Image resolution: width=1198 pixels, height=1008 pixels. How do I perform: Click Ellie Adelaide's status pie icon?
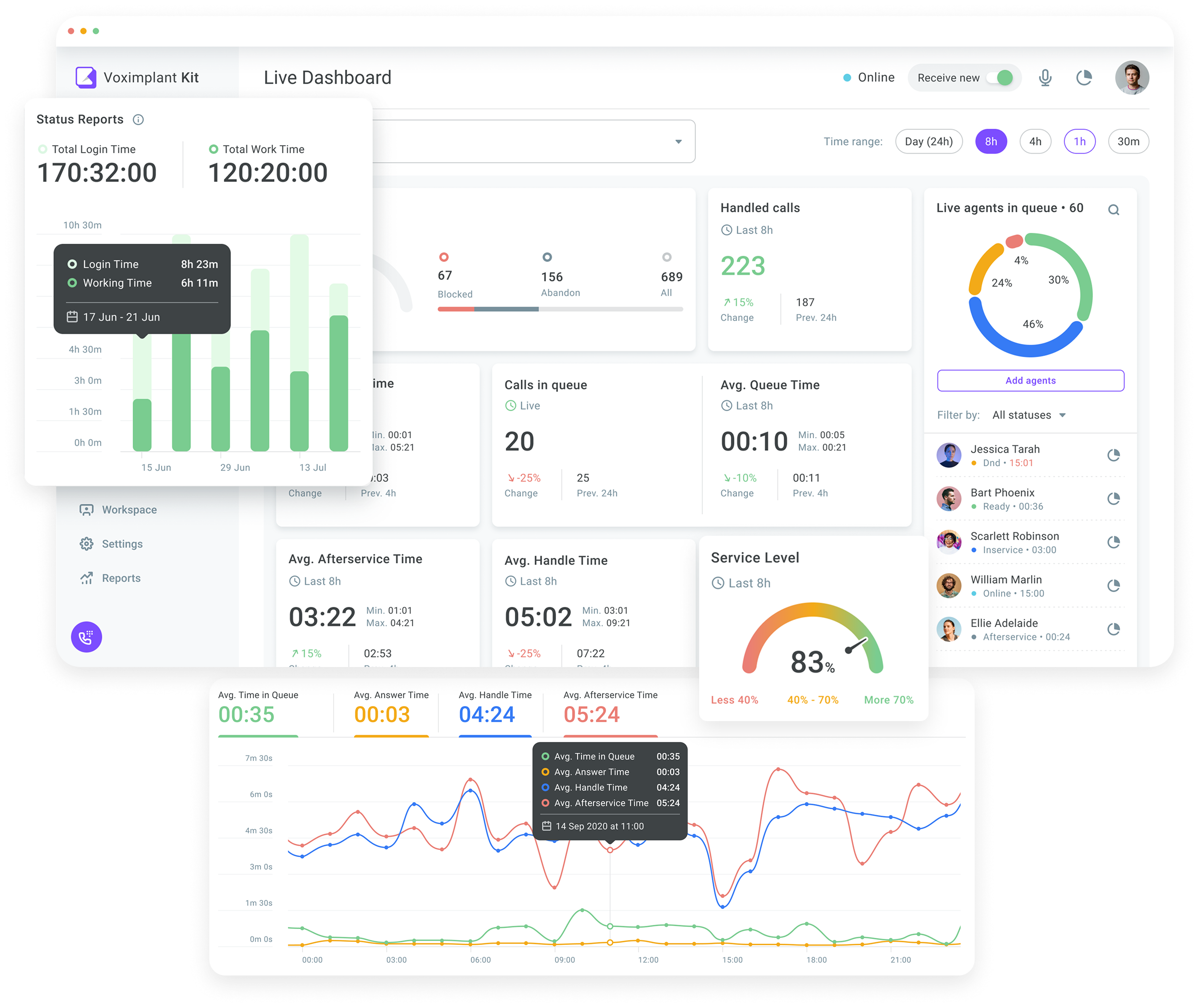tap(1113, 628)
